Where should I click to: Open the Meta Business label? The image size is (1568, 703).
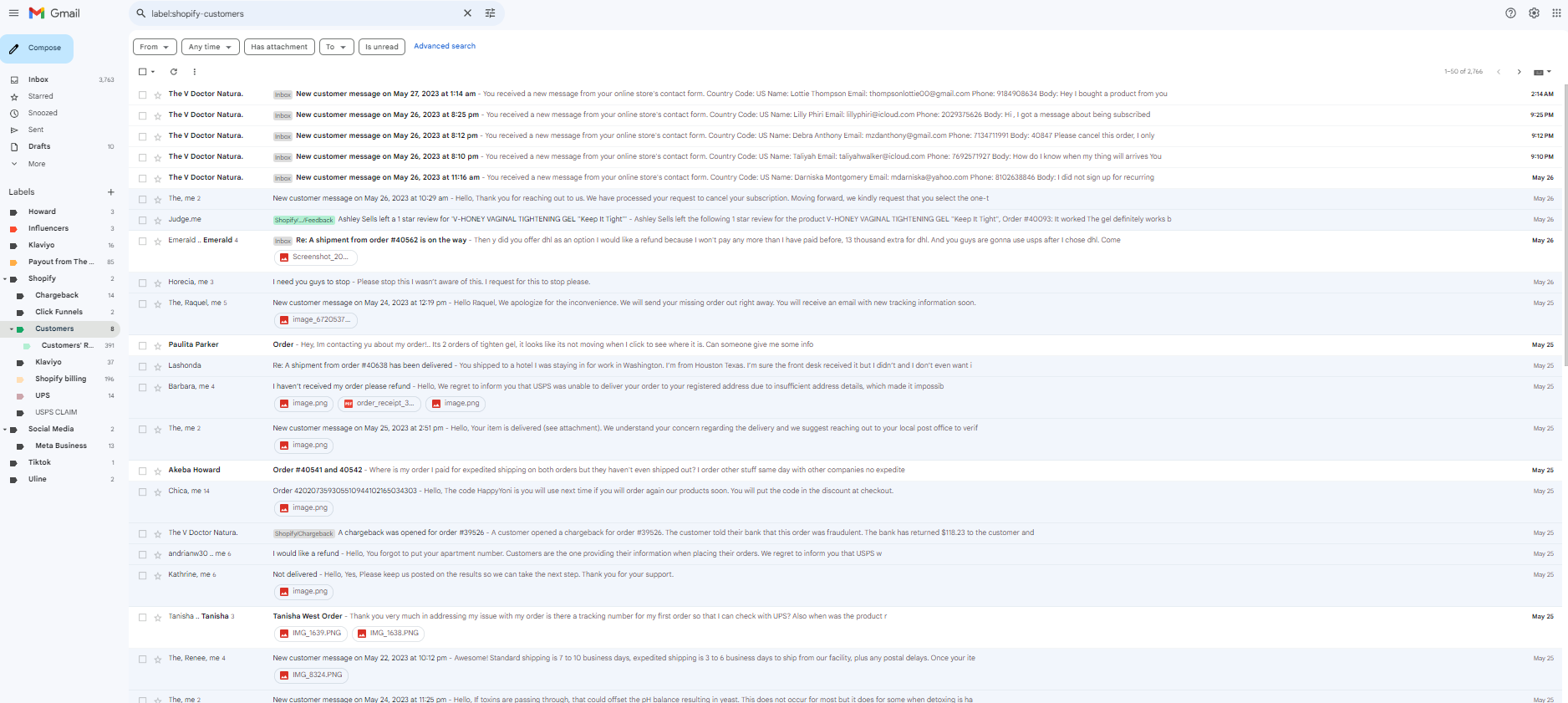[61, 446]
